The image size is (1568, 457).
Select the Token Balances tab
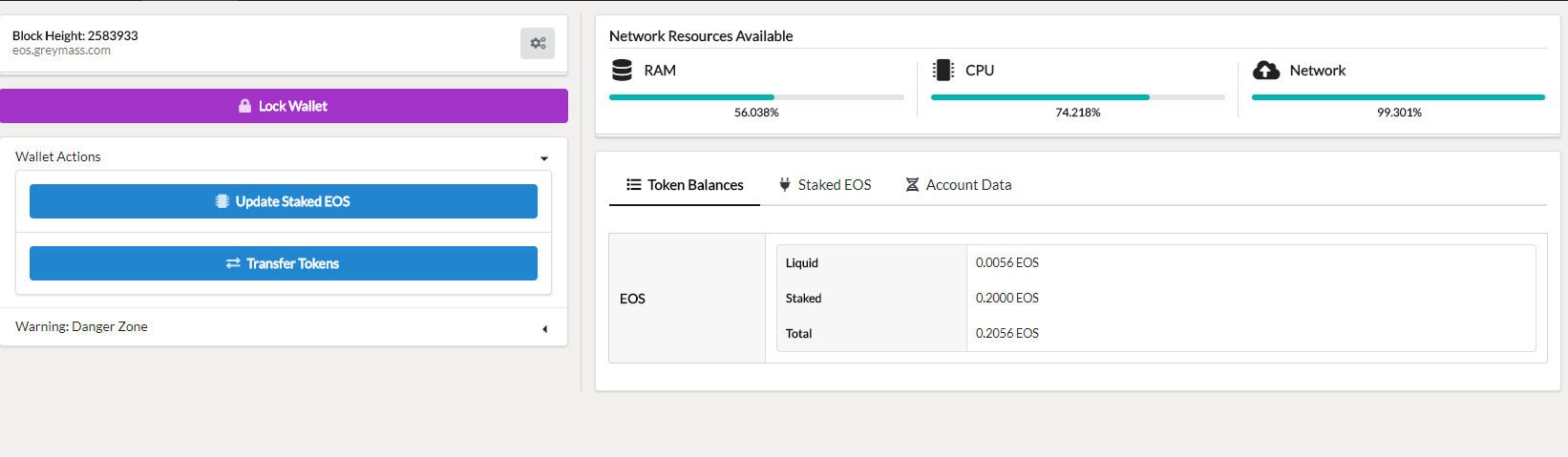tap(685, 185)
